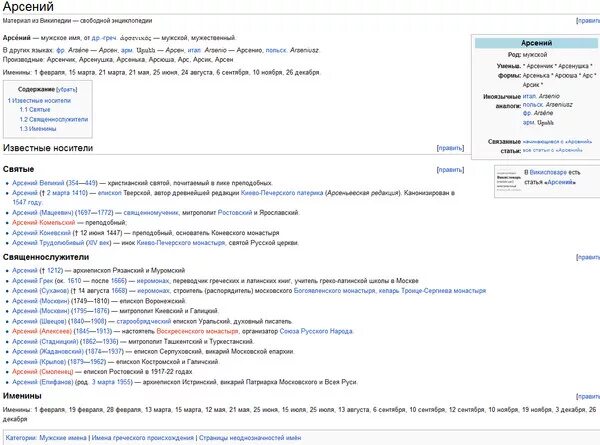This screenshot has width=600, height=445.
Task: Open 'Викисловаре' link in side box
Action: point(548,173)
